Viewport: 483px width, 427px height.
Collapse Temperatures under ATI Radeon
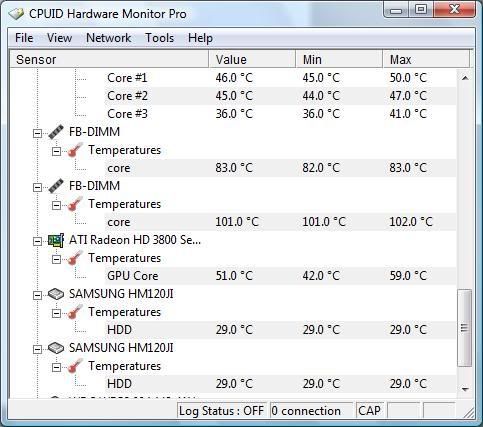pyautogui.click(x=56, y=259)
